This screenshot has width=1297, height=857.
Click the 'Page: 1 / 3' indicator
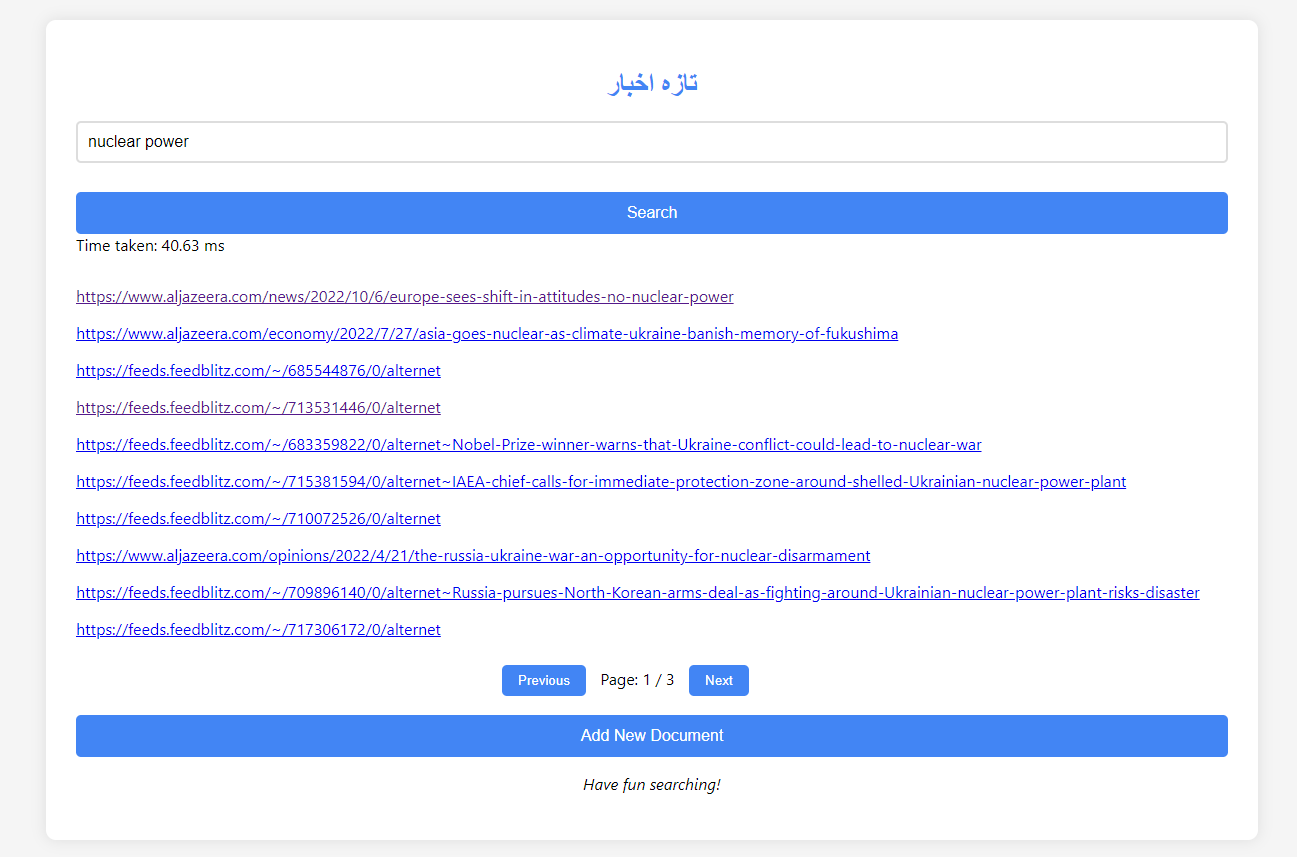(637, 680)
